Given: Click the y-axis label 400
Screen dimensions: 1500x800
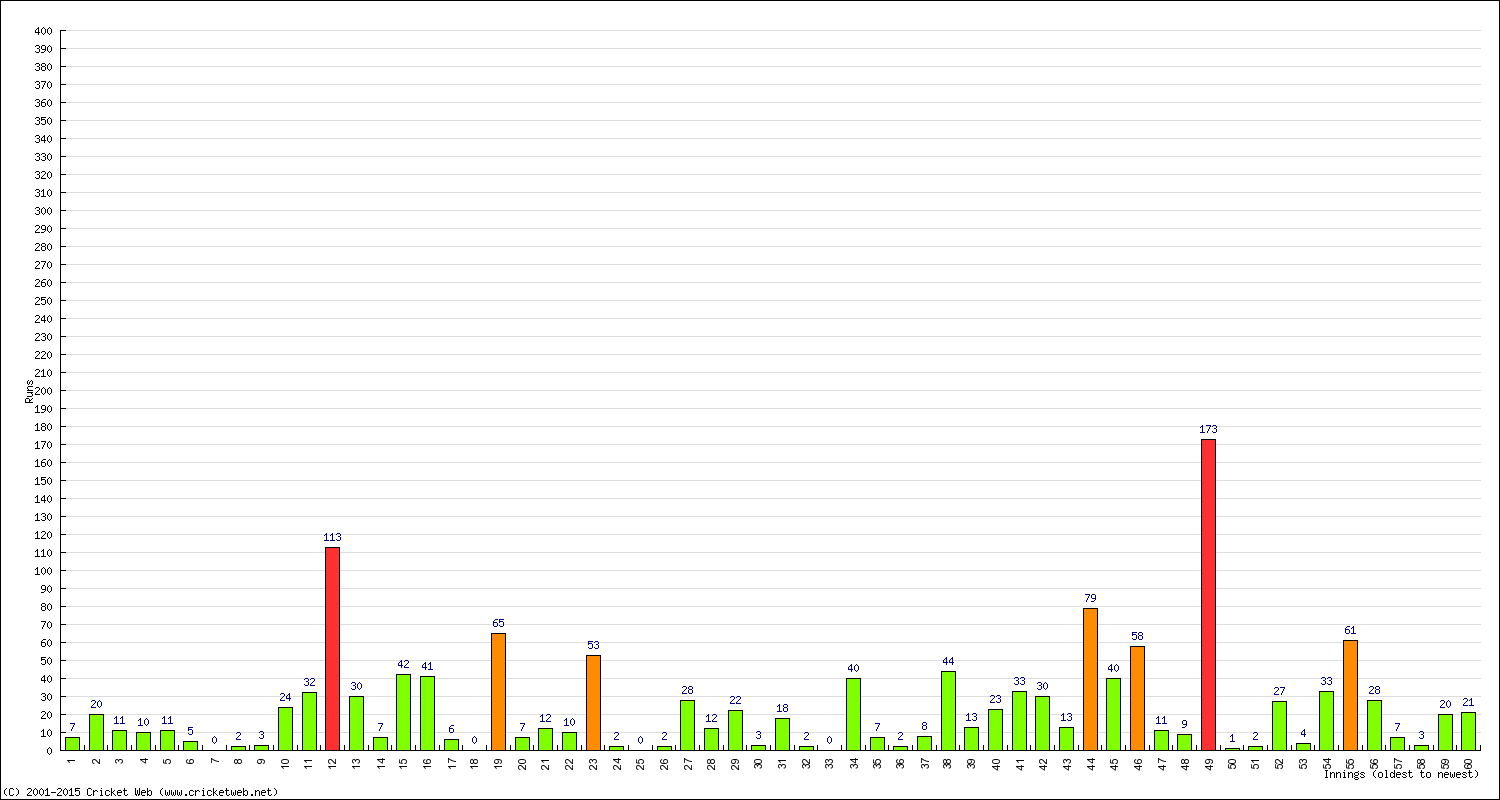Looking at the screenshot, I should [x=42, y=31].
